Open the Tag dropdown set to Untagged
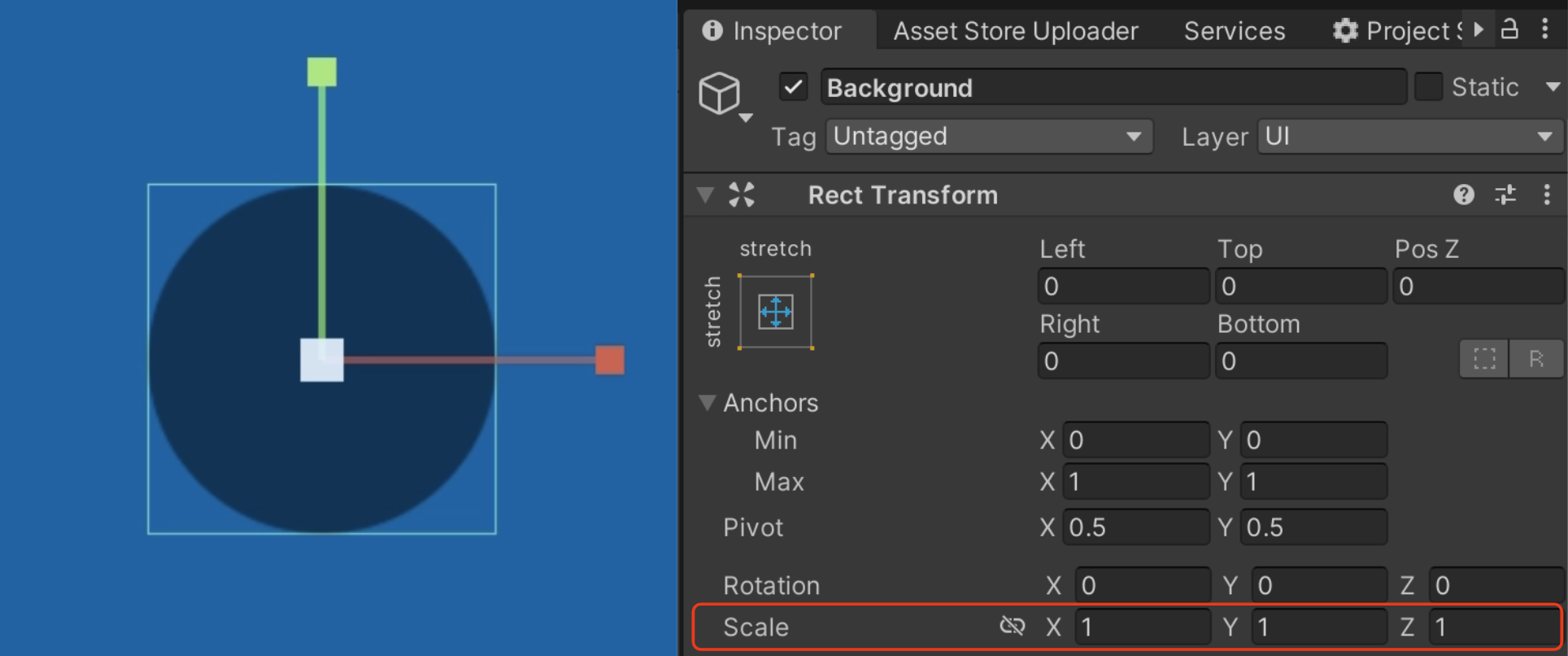Viewport: 1568px width, 656px height. pos(989,137)
